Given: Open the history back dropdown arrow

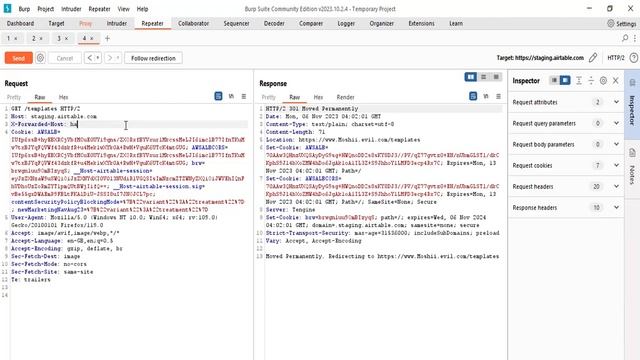Looking at the screenshot, I should [98, 58].
